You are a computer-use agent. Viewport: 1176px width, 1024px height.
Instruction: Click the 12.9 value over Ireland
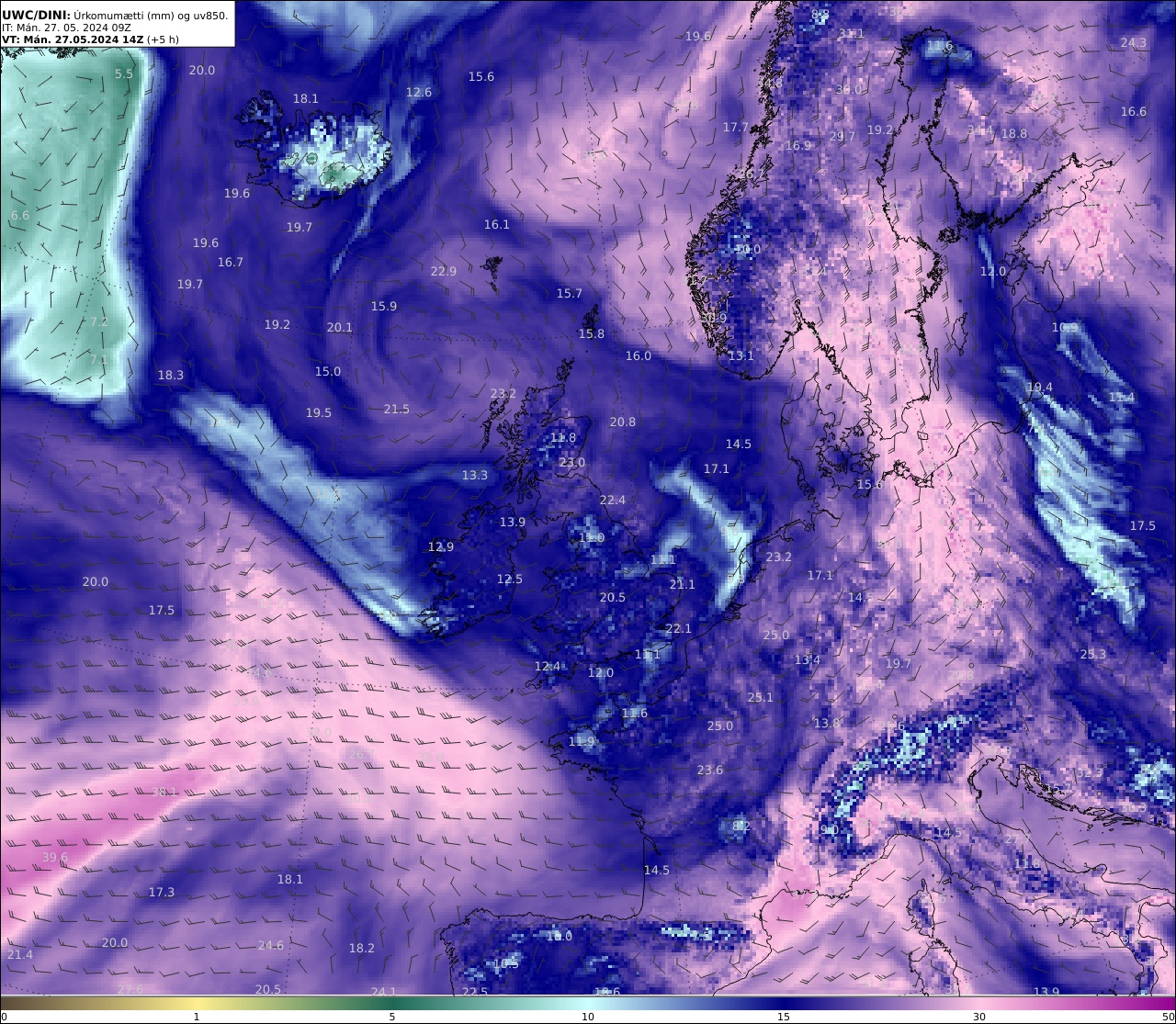[x=441, y=546]
